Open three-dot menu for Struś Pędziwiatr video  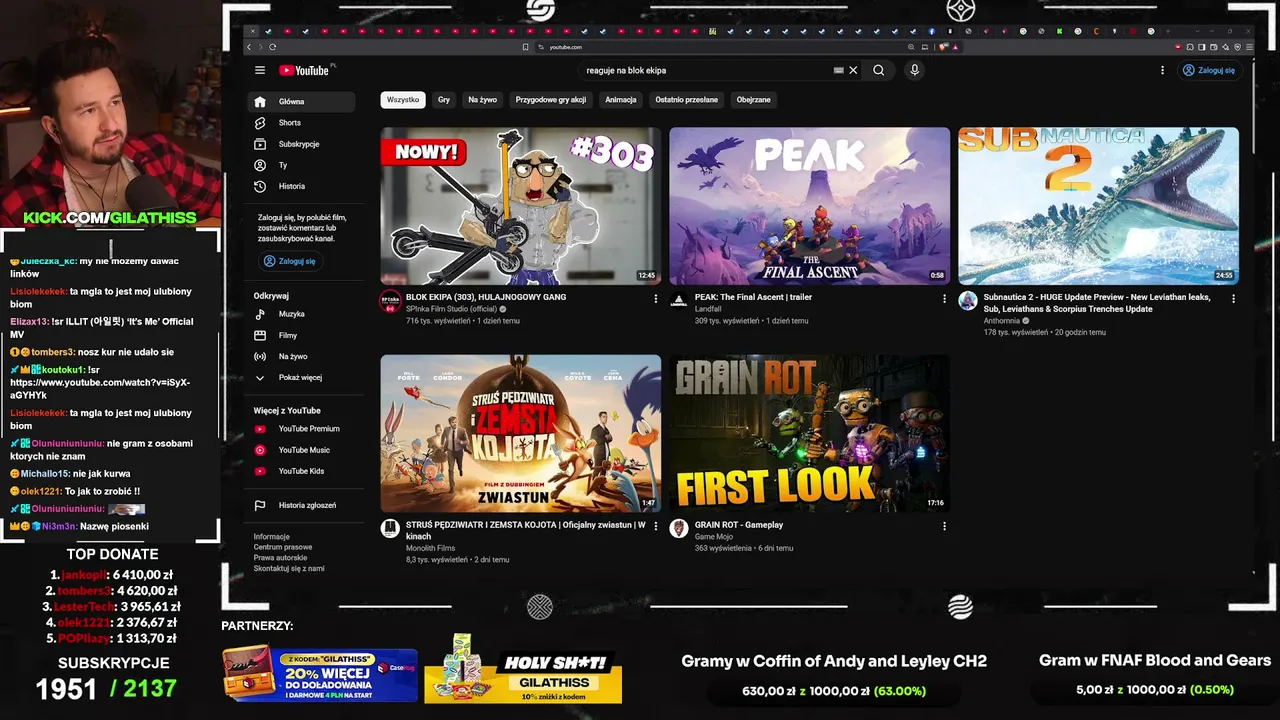(x=656, y=526)
